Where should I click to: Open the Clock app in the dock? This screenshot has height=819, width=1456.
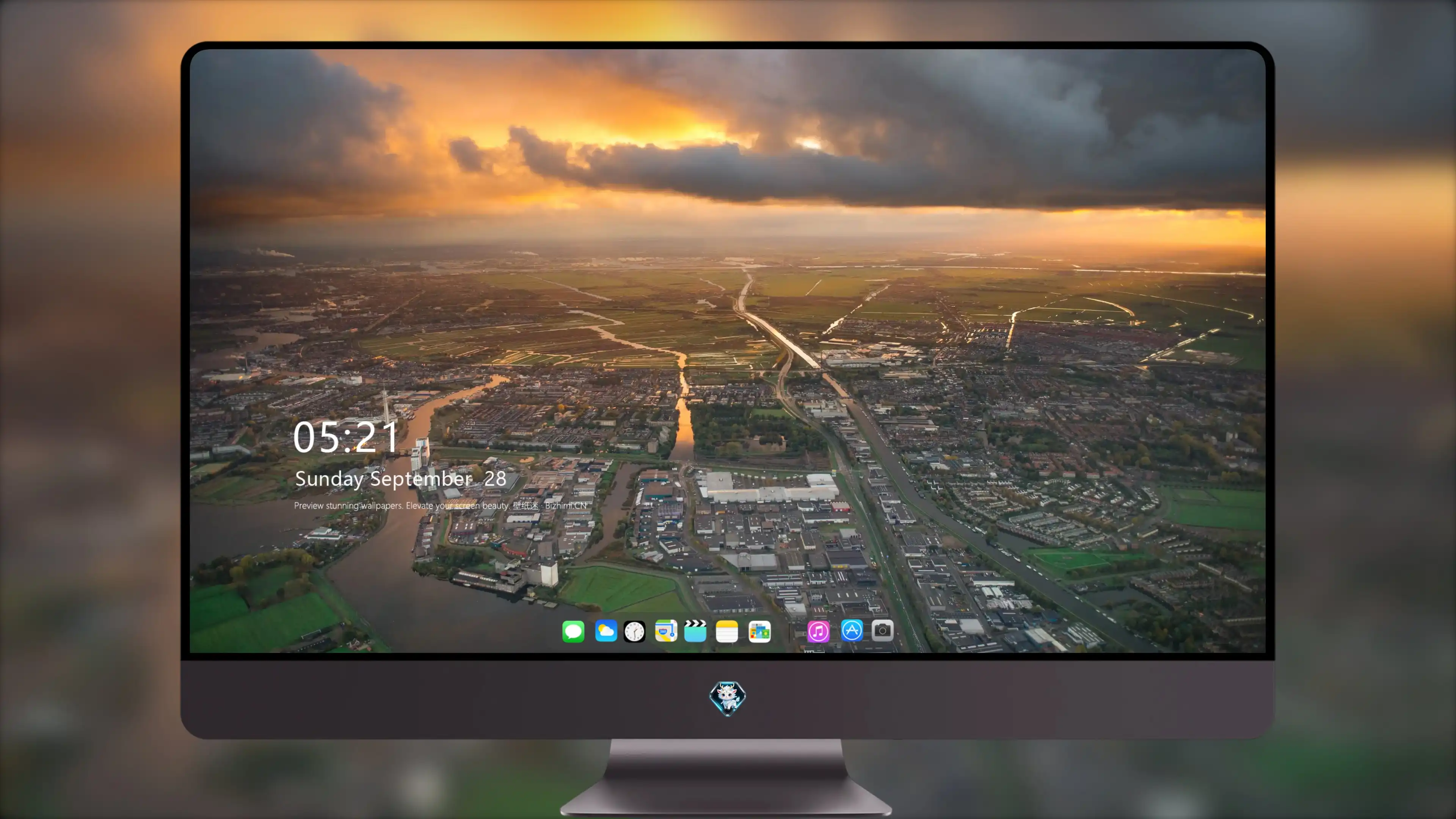(x=634, y=631)
